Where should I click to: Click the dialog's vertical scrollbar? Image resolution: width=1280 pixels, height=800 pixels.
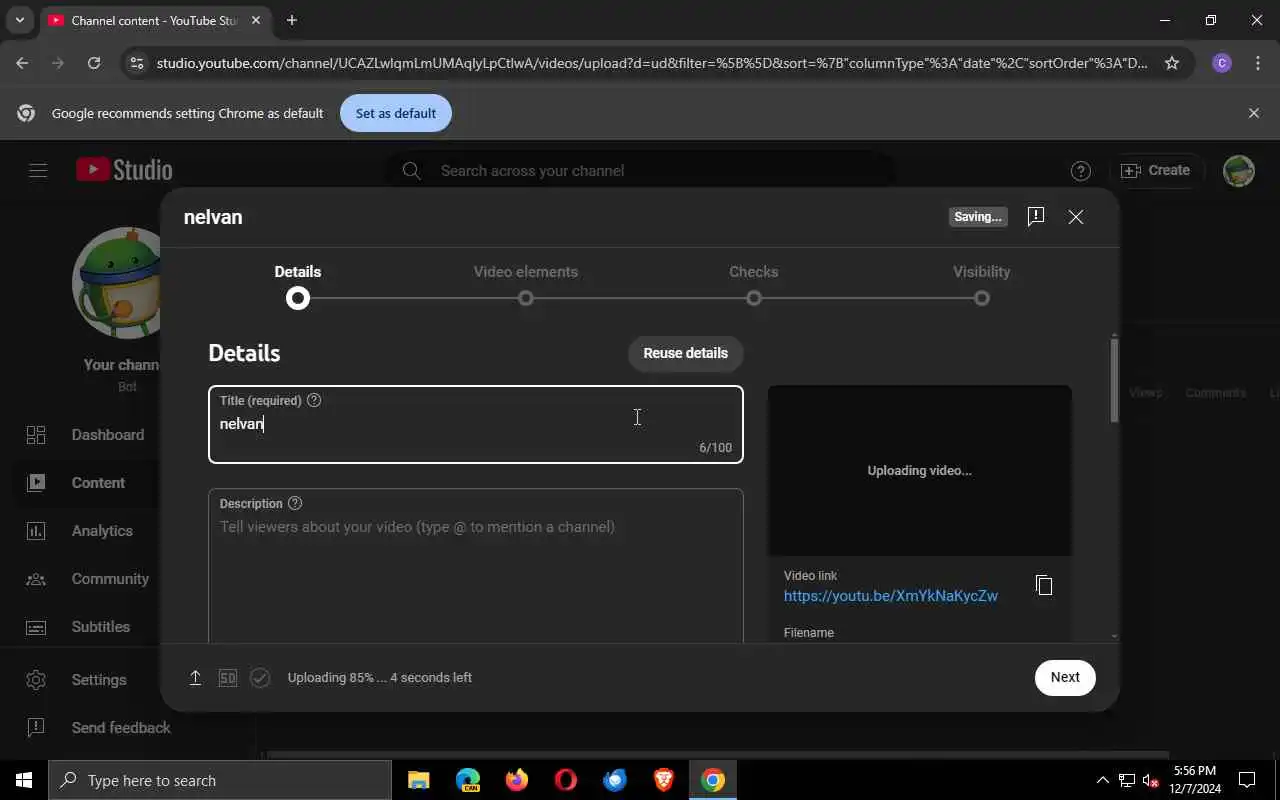pyautogui.click(x=1114, y=380)
